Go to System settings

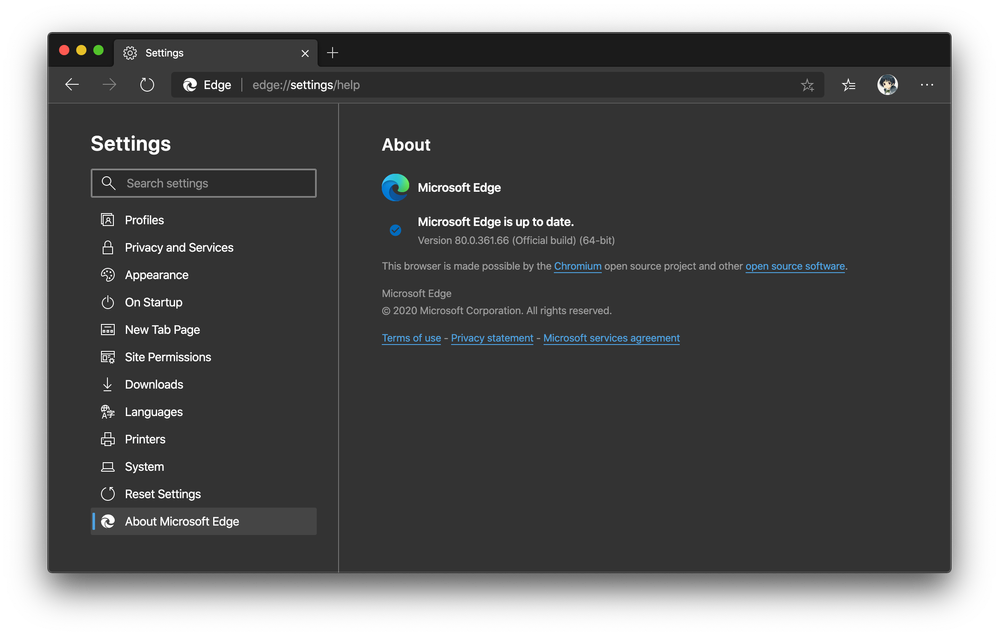coord(204,466)
